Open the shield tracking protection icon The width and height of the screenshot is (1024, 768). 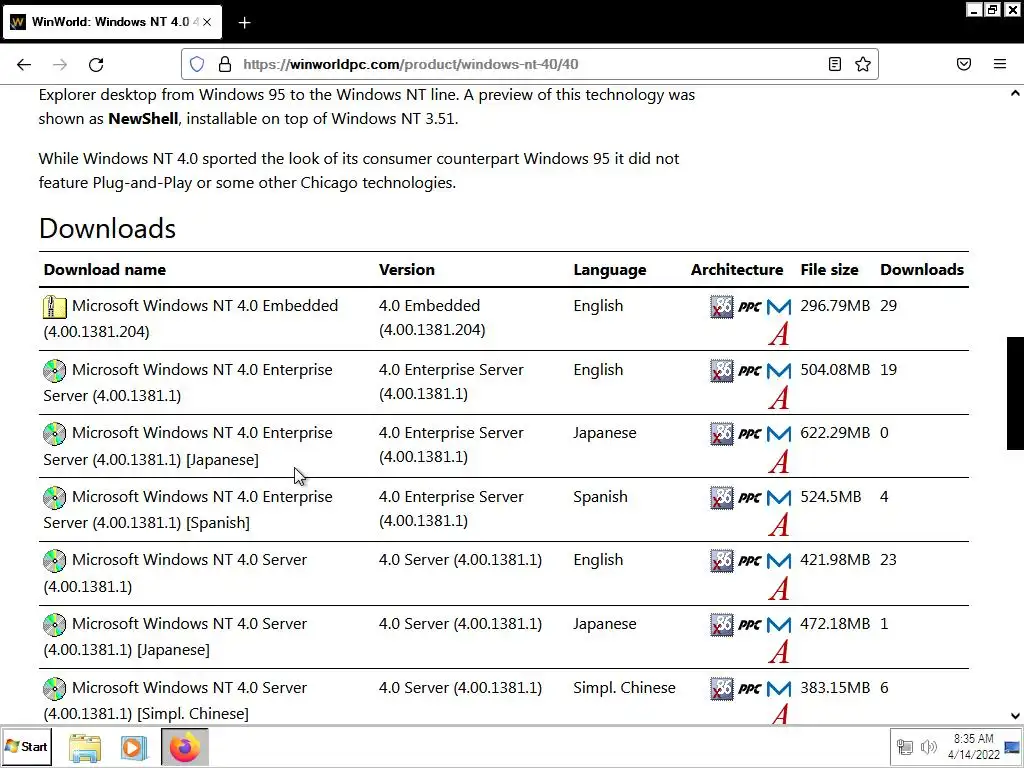coord(197,64)
